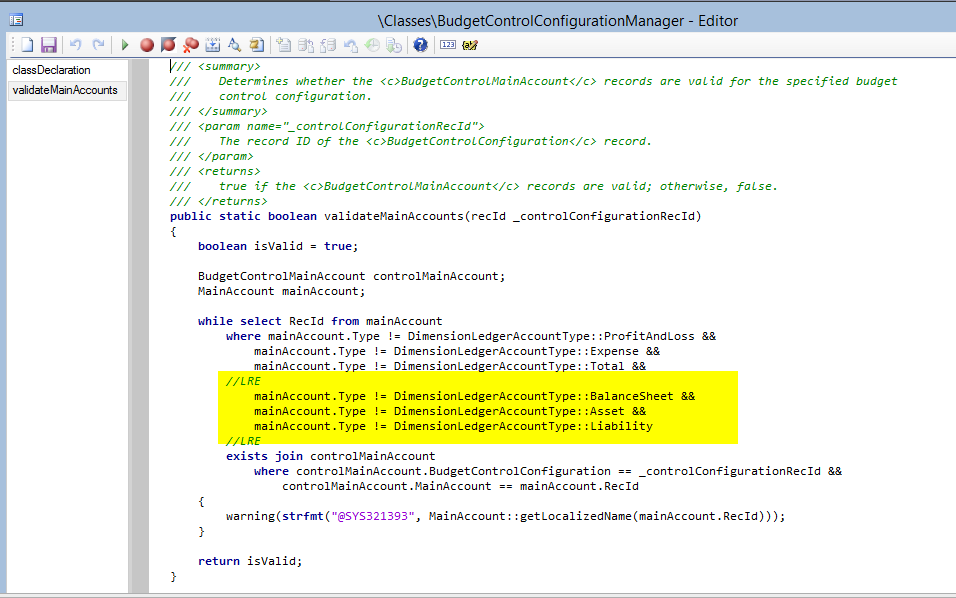Remove all breakpoints icon
The width and height of the screenshot is (956, 598).
(x=190, y=45)
